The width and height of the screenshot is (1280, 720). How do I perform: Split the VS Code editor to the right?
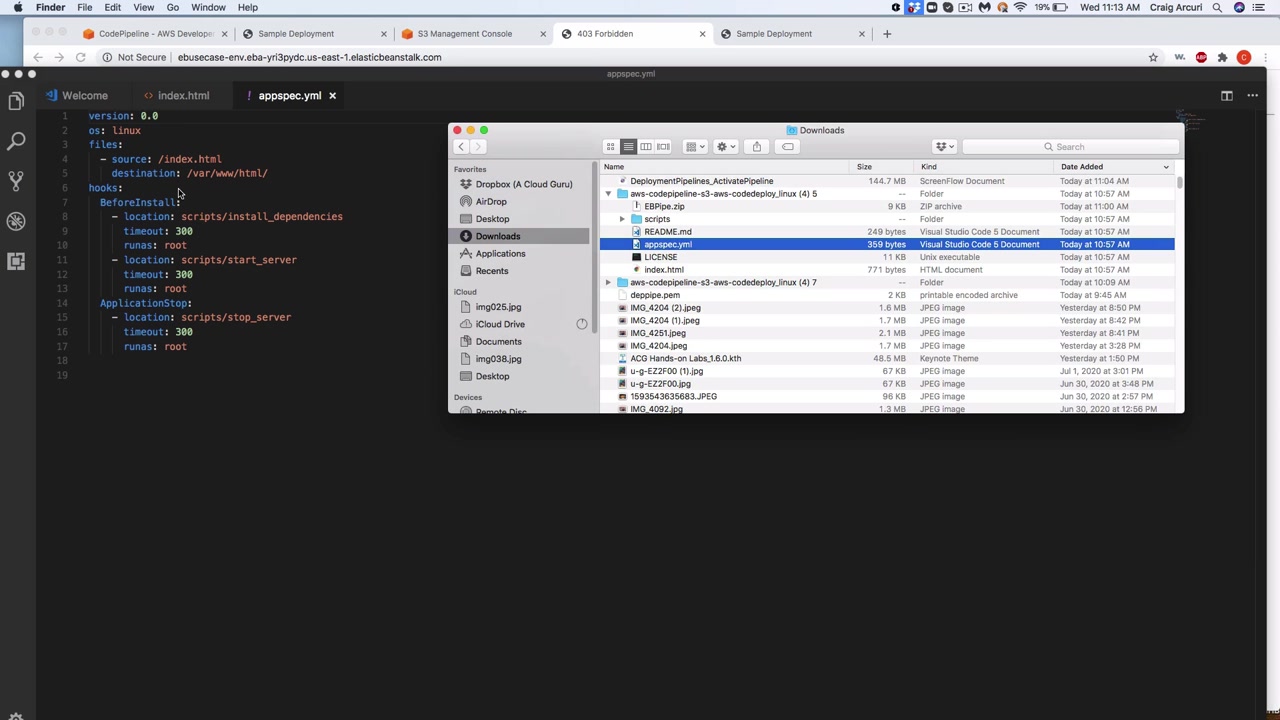point(1227,96)
